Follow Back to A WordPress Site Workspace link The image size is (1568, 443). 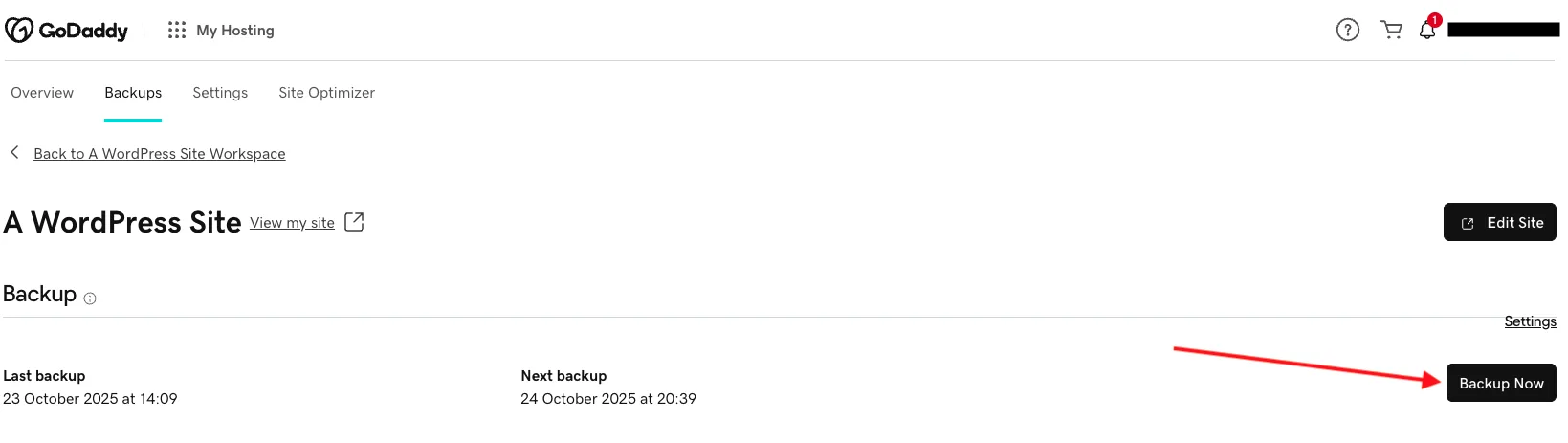159,154
